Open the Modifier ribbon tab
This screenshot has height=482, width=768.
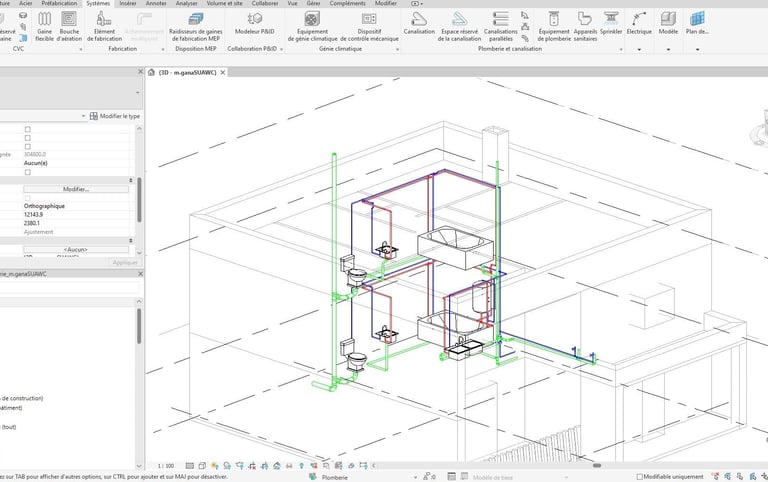(x=386, y=3)
